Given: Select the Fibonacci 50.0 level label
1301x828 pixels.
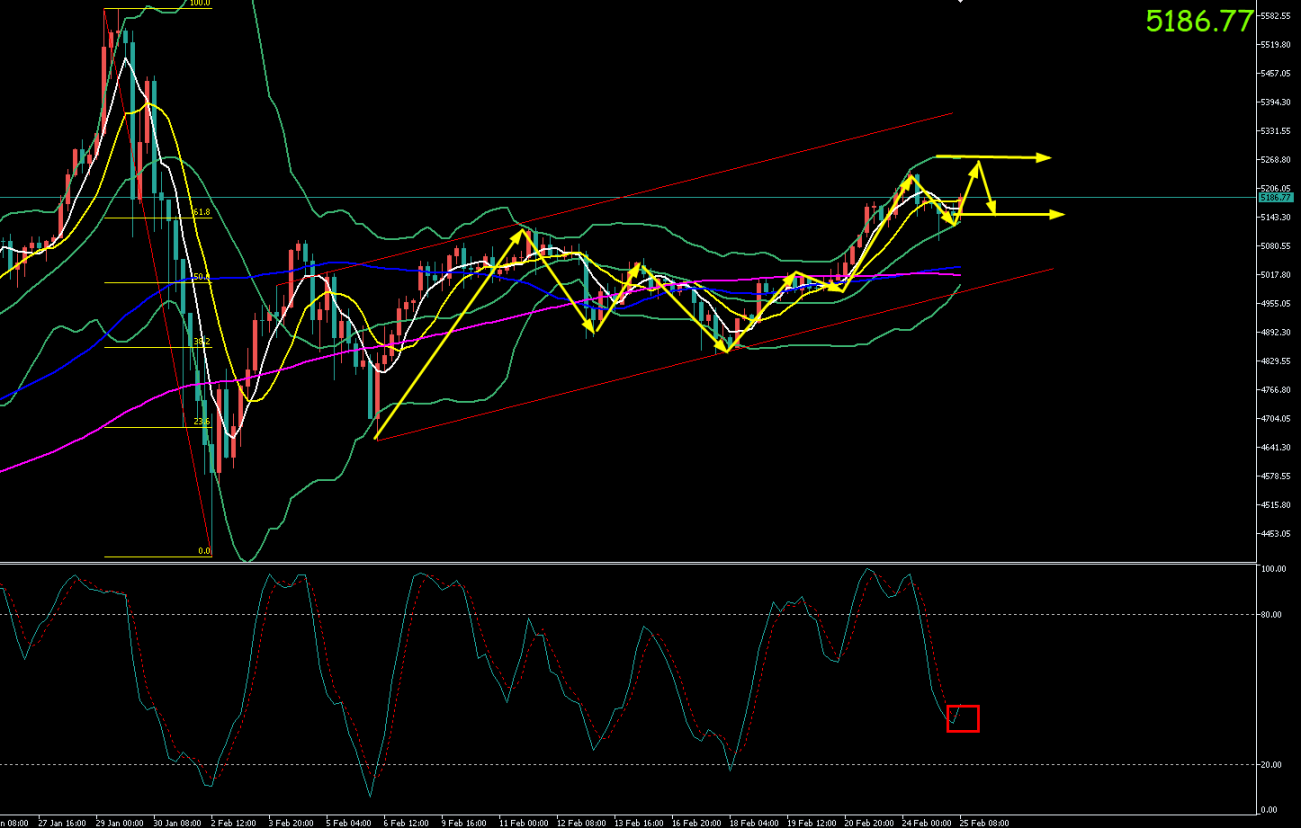Looking at the screenshot, I should tap(200, 277).
